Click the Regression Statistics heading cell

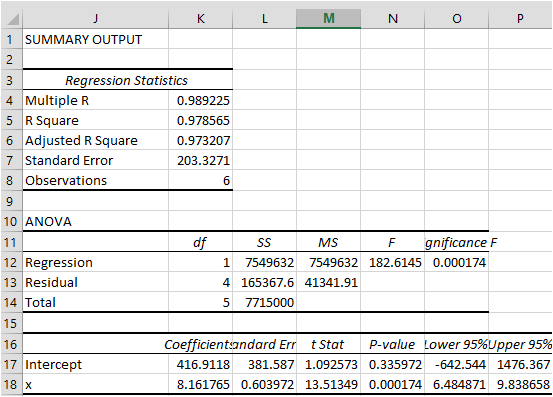127,80
